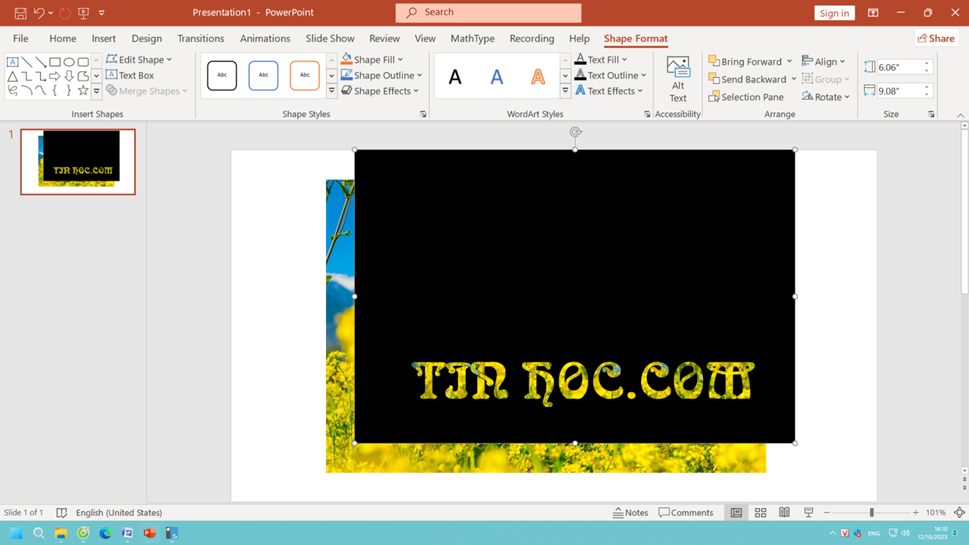
Task: Save presentation using Quick Access icon
Action: pyautogui.click(x=20, y=13)
